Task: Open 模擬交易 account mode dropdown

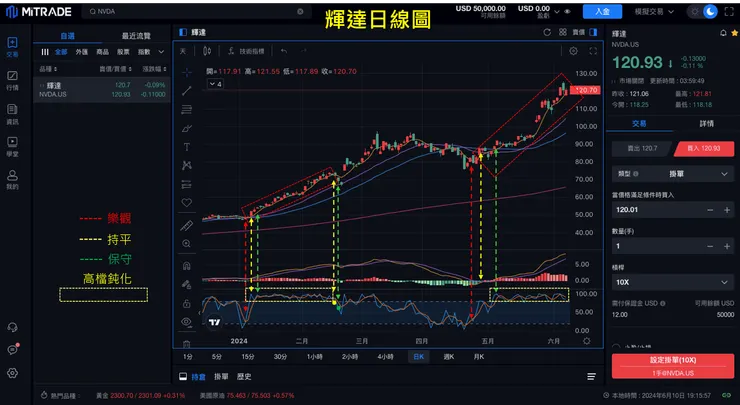Action: 654,11
